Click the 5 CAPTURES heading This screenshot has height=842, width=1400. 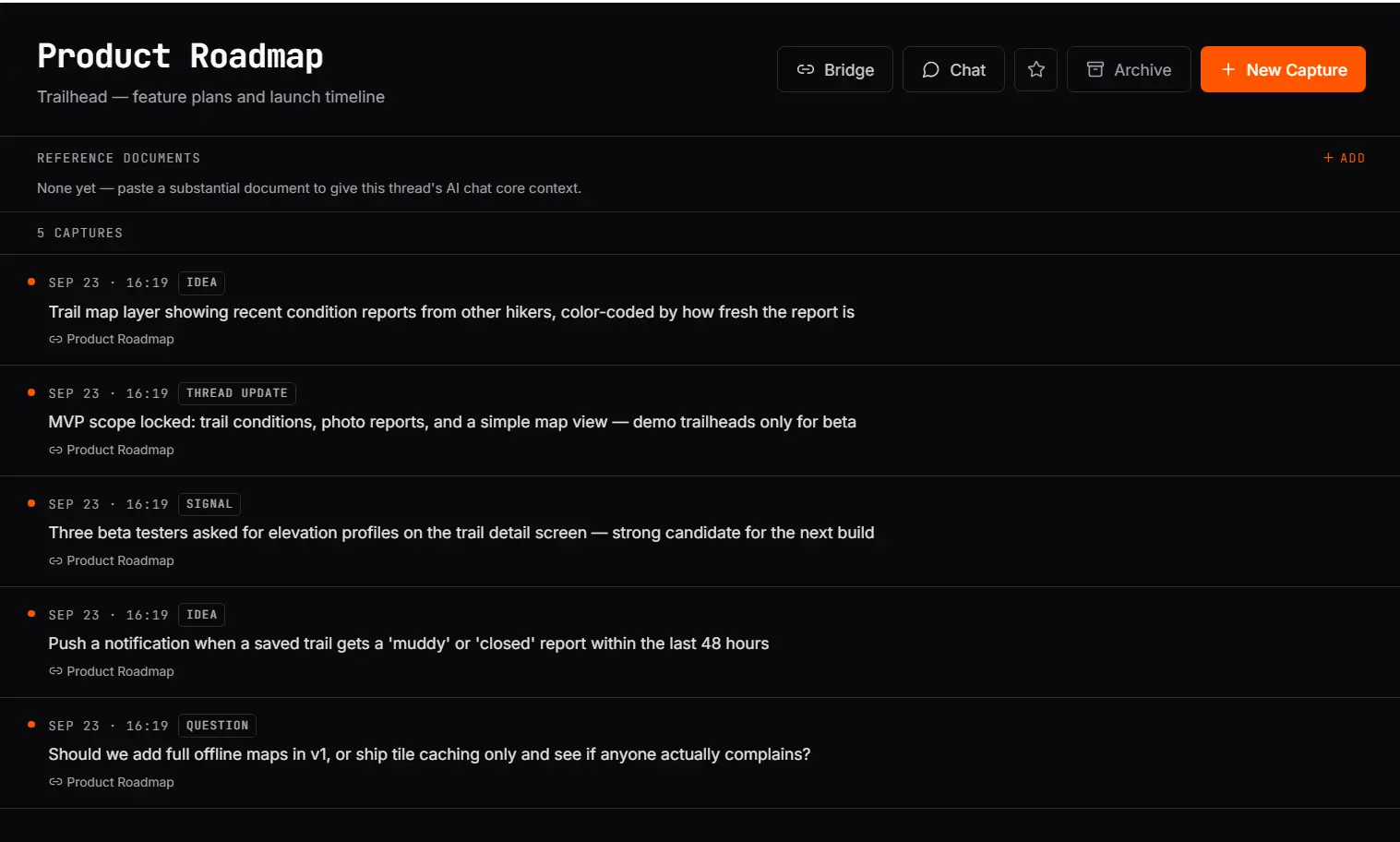[79, 233]
